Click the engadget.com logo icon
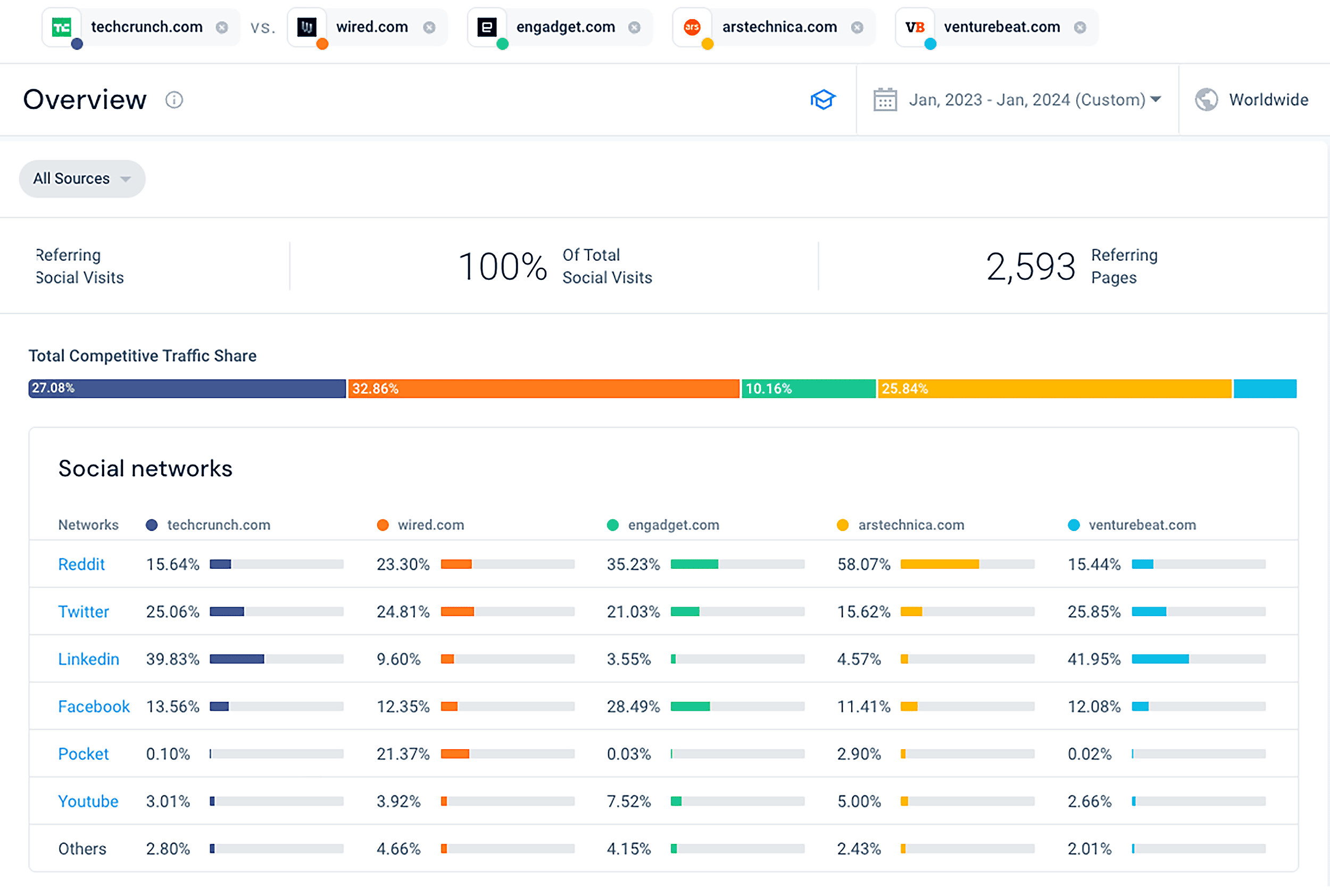The width and height of the screenshot is (1330, 896). [x=487, y=27]
